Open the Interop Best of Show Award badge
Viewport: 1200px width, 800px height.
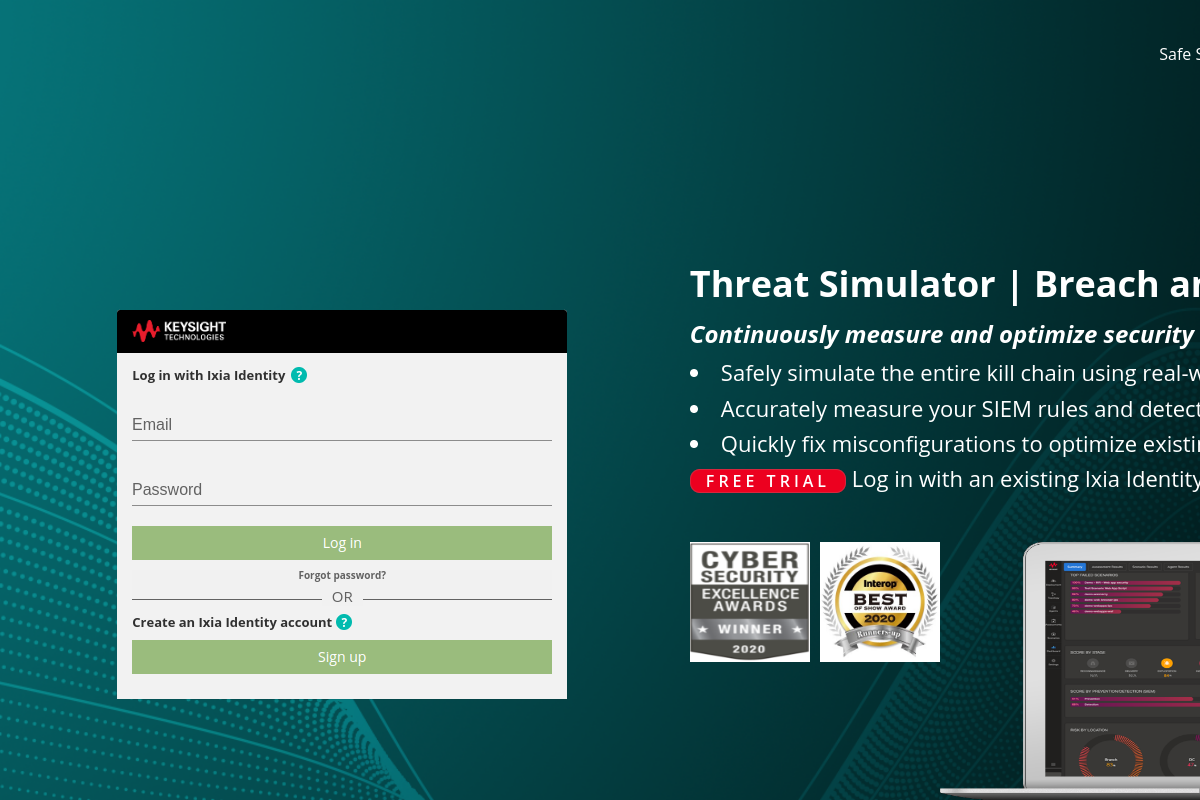click(880, 602)
